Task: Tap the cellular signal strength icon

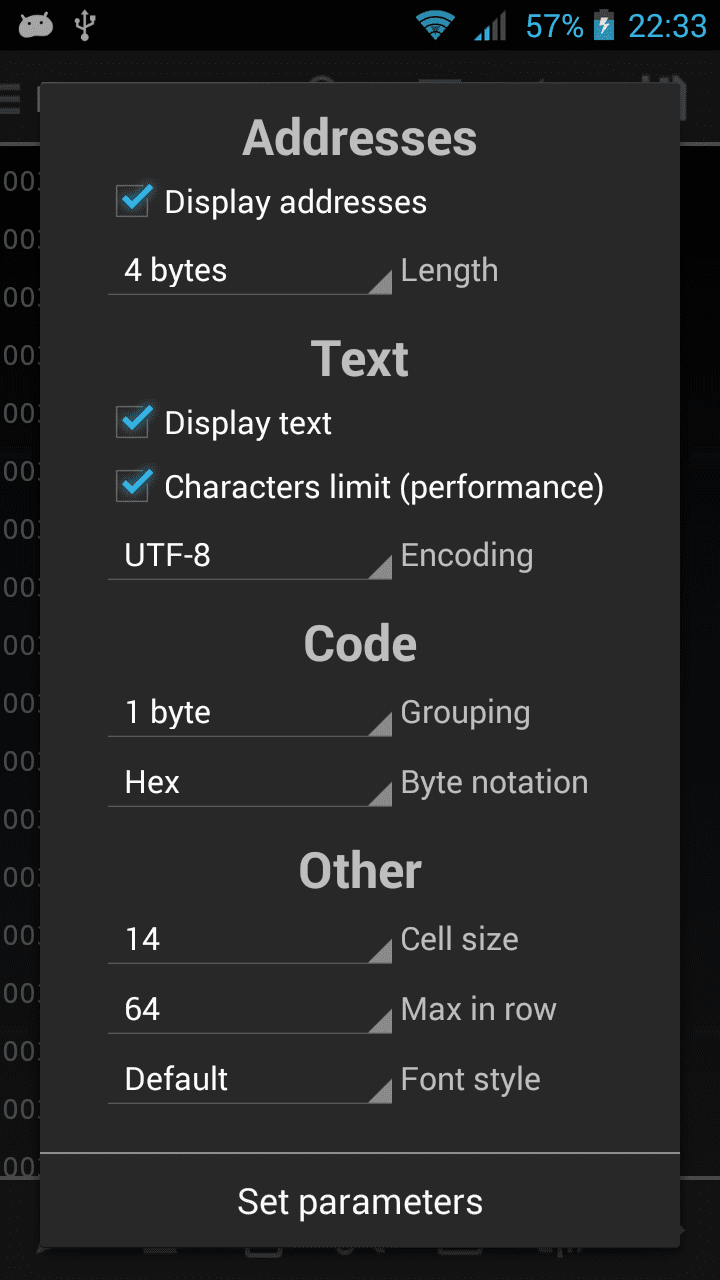Action: [x=490, y=26]
